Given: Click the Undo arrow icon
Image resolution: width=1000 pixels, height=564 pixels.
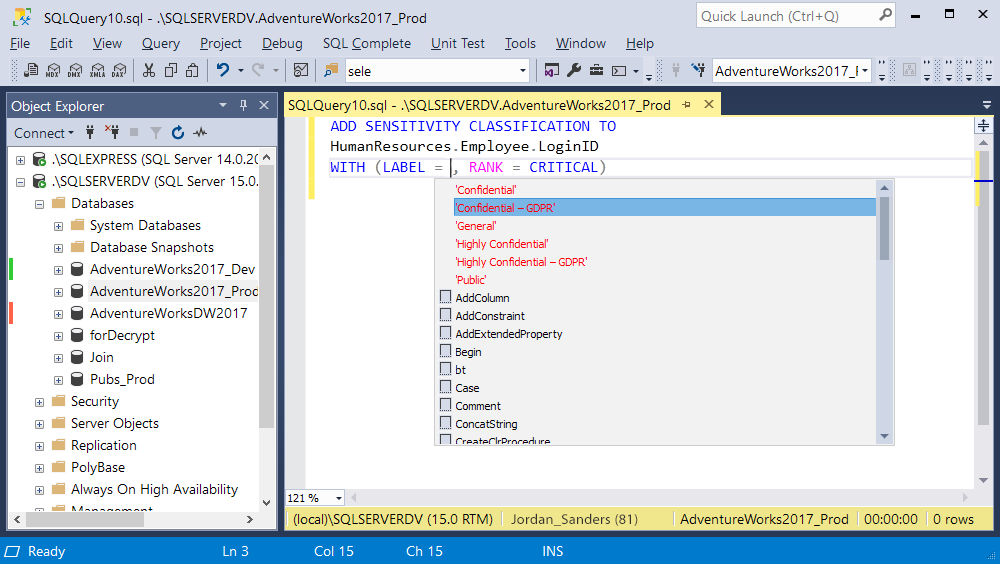Looking at the screenshot, I should coord(223,70).
